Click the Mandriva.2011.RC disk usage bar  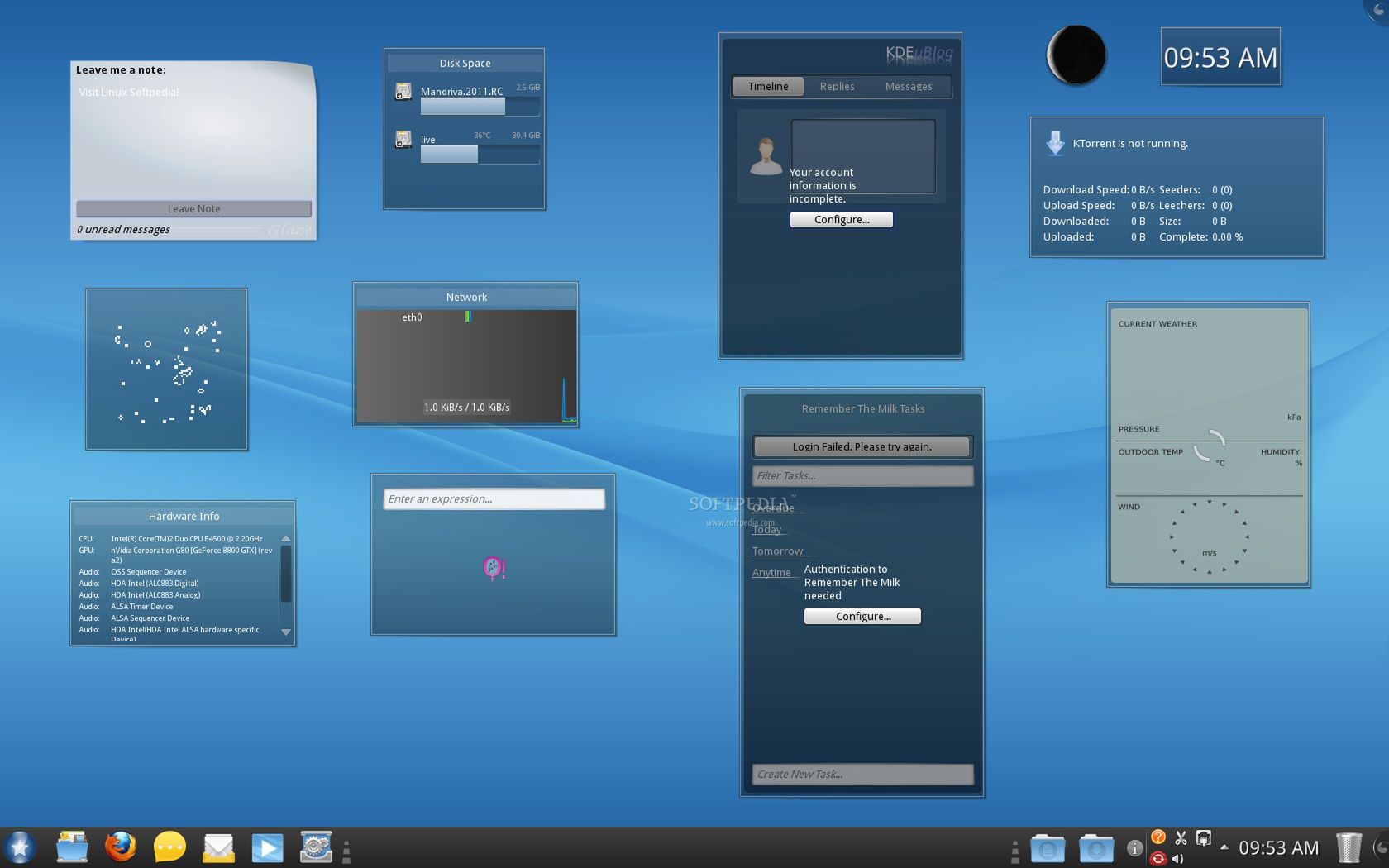(480, 107)
